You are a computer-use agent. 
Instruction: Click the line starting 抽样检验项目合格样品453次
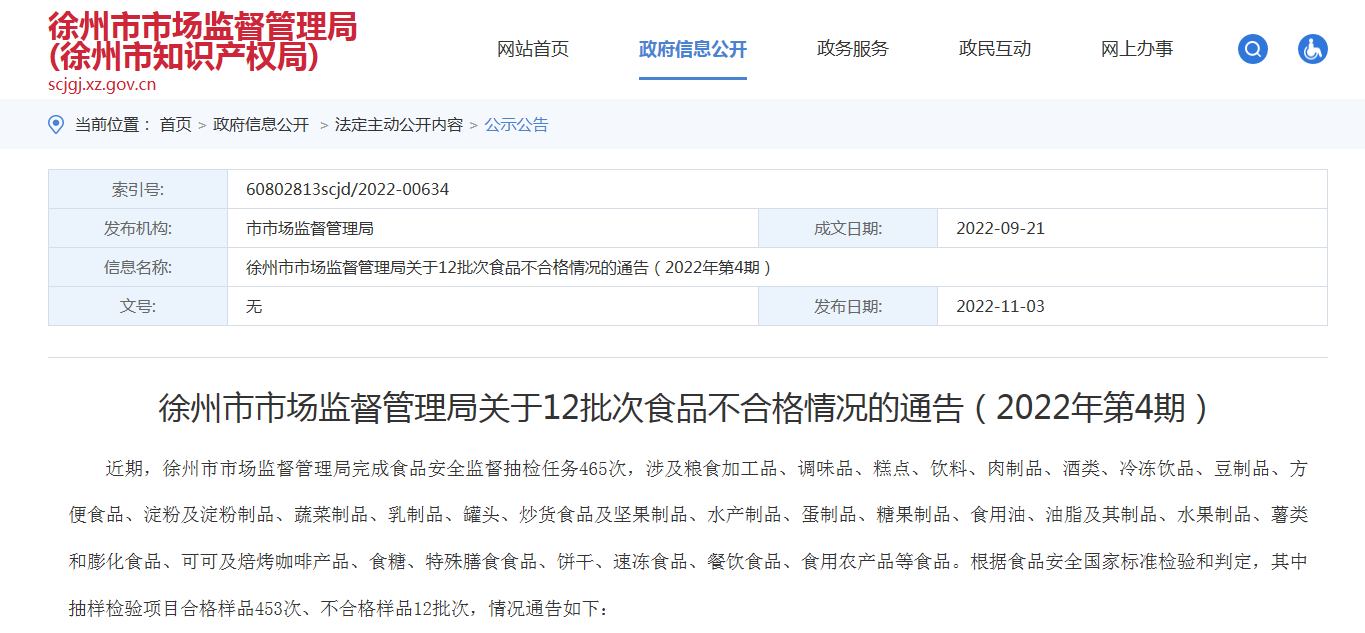click(338, 608)
